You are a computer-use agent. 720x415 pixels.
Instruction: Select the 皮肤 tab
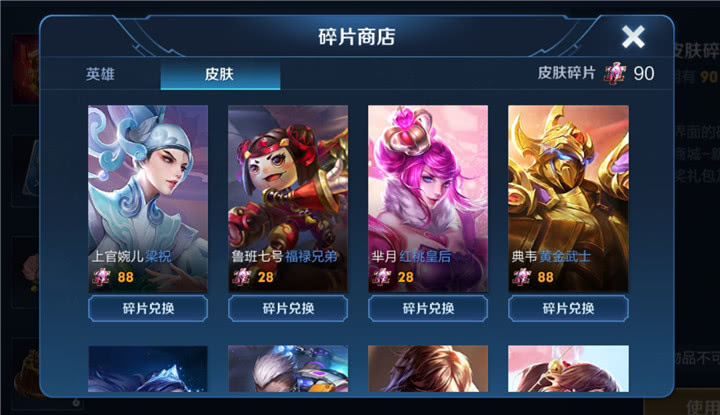pos(220,74)
